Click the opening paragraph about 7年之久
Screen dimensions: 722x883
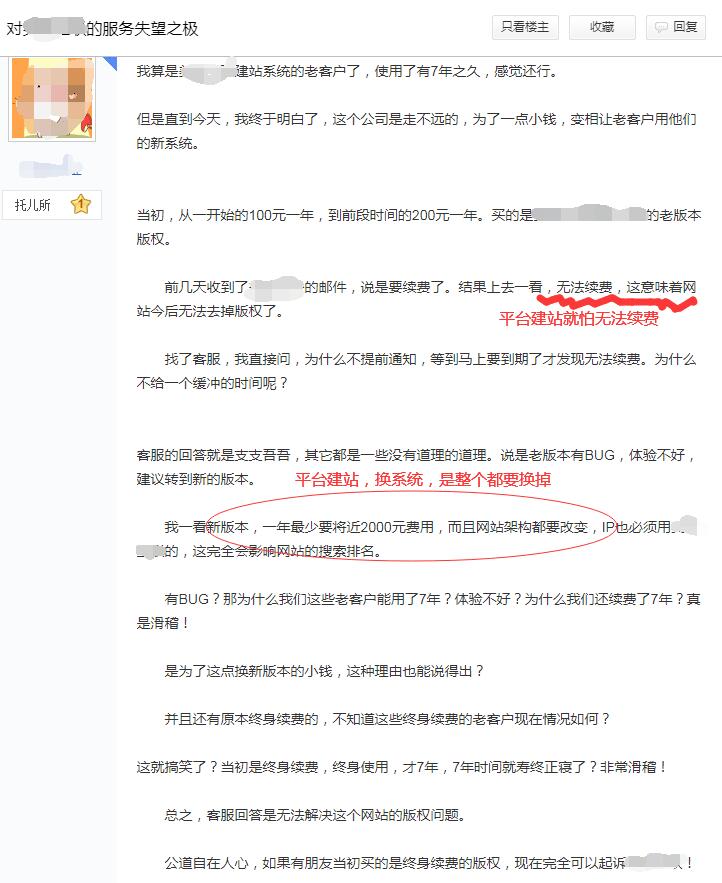click(347, 71)
